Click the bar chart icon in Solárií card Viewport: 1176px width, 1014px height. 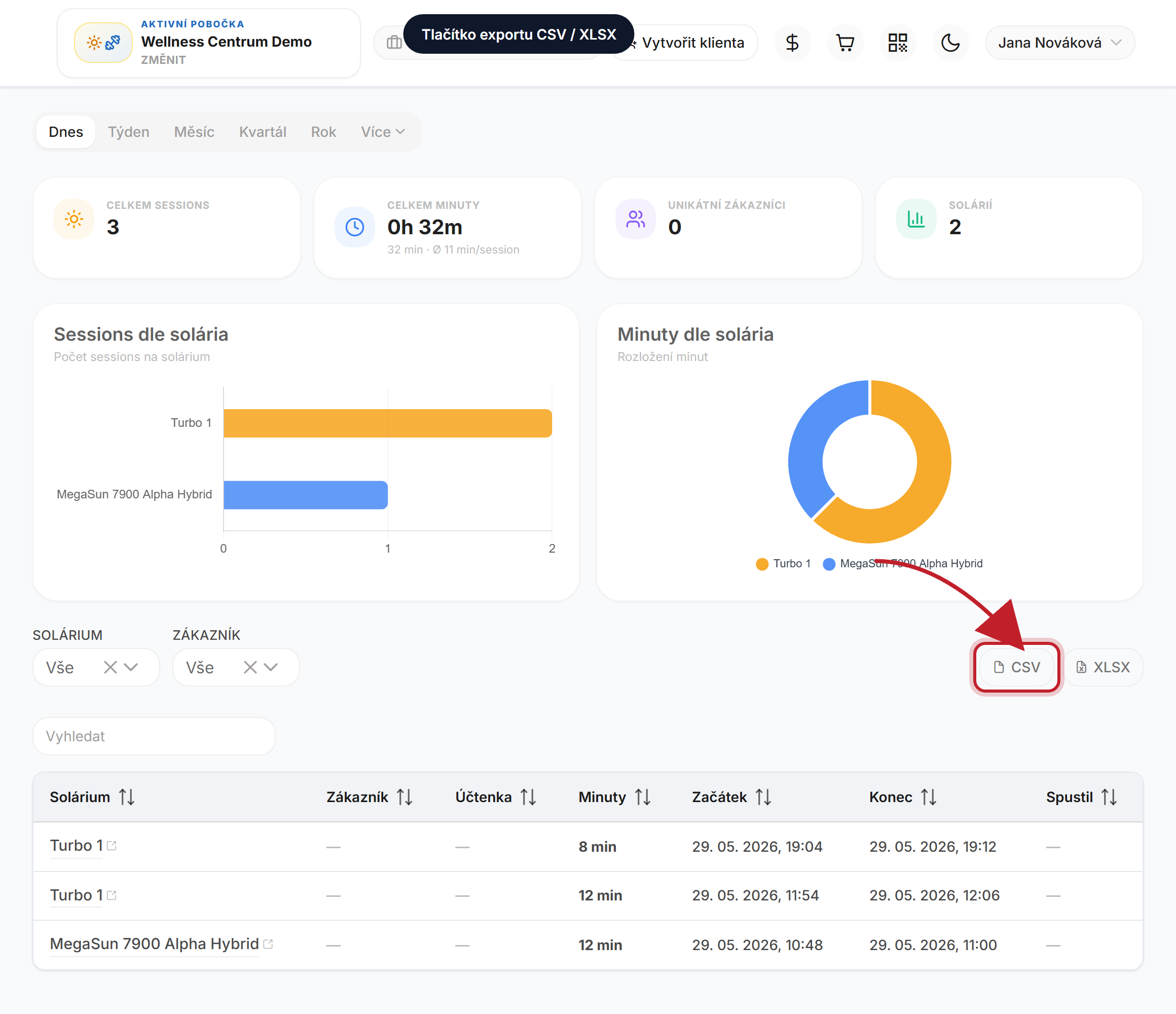tap(916, 219)
